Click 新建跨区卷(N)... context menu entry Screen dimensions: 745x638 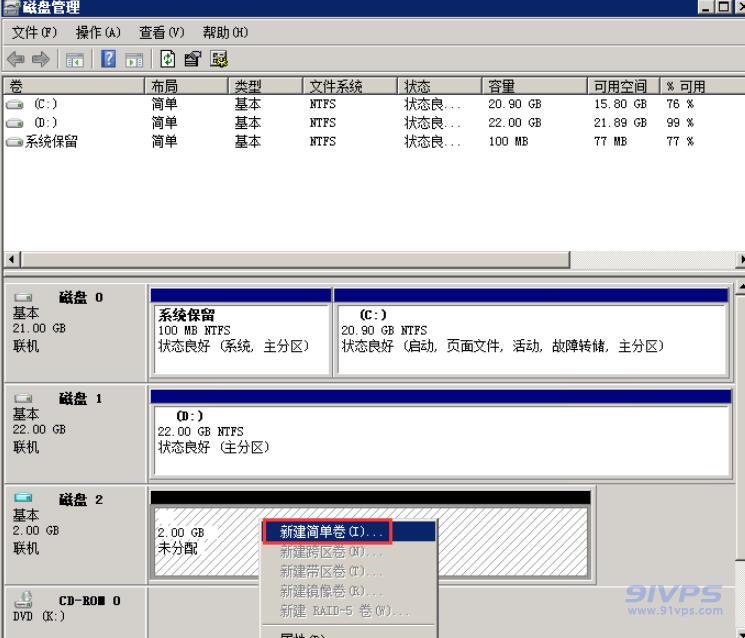coord(349,552)
